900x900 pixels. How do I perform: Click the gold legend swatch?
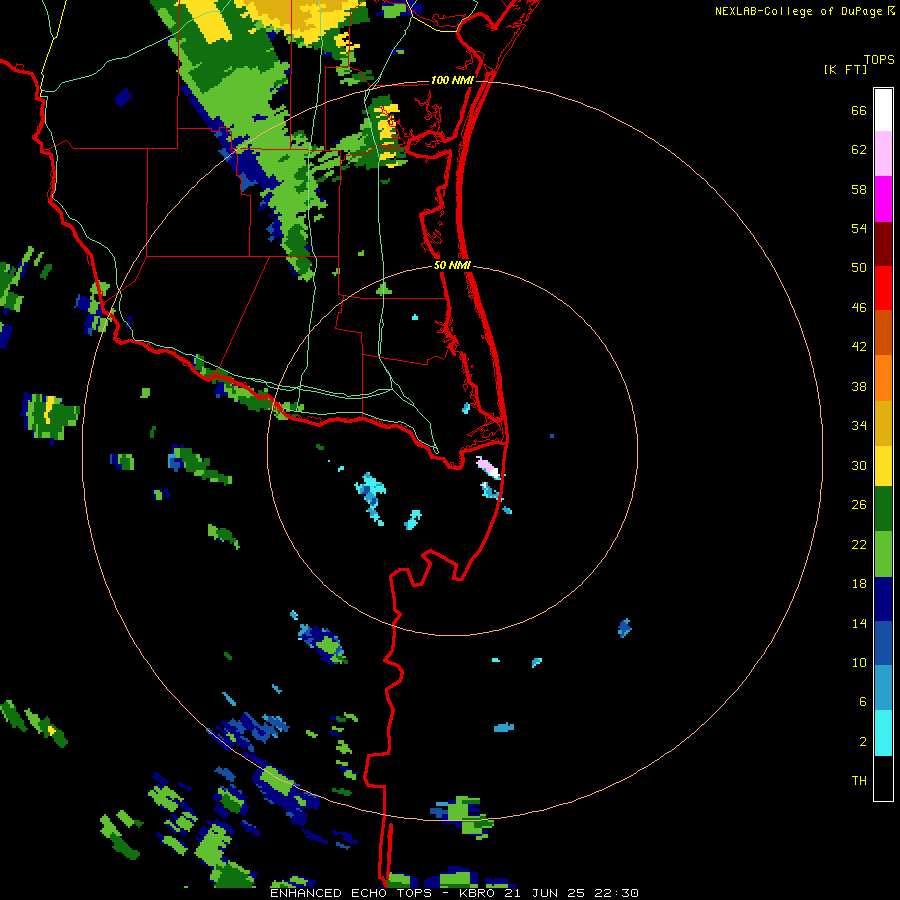tap(883, 423)
